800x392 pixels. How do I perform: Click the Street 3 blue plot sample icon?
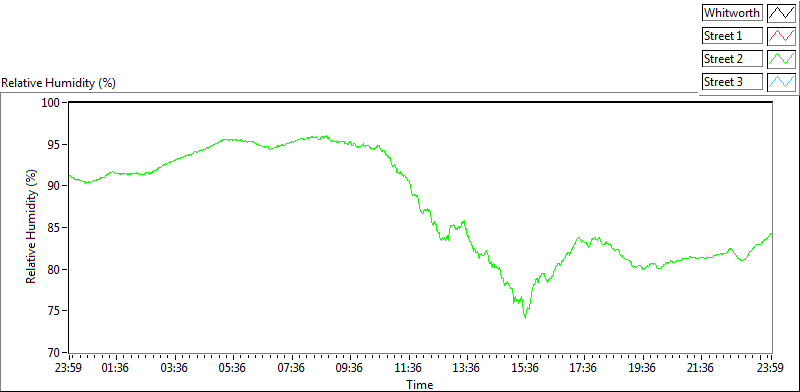pos(781,81)
